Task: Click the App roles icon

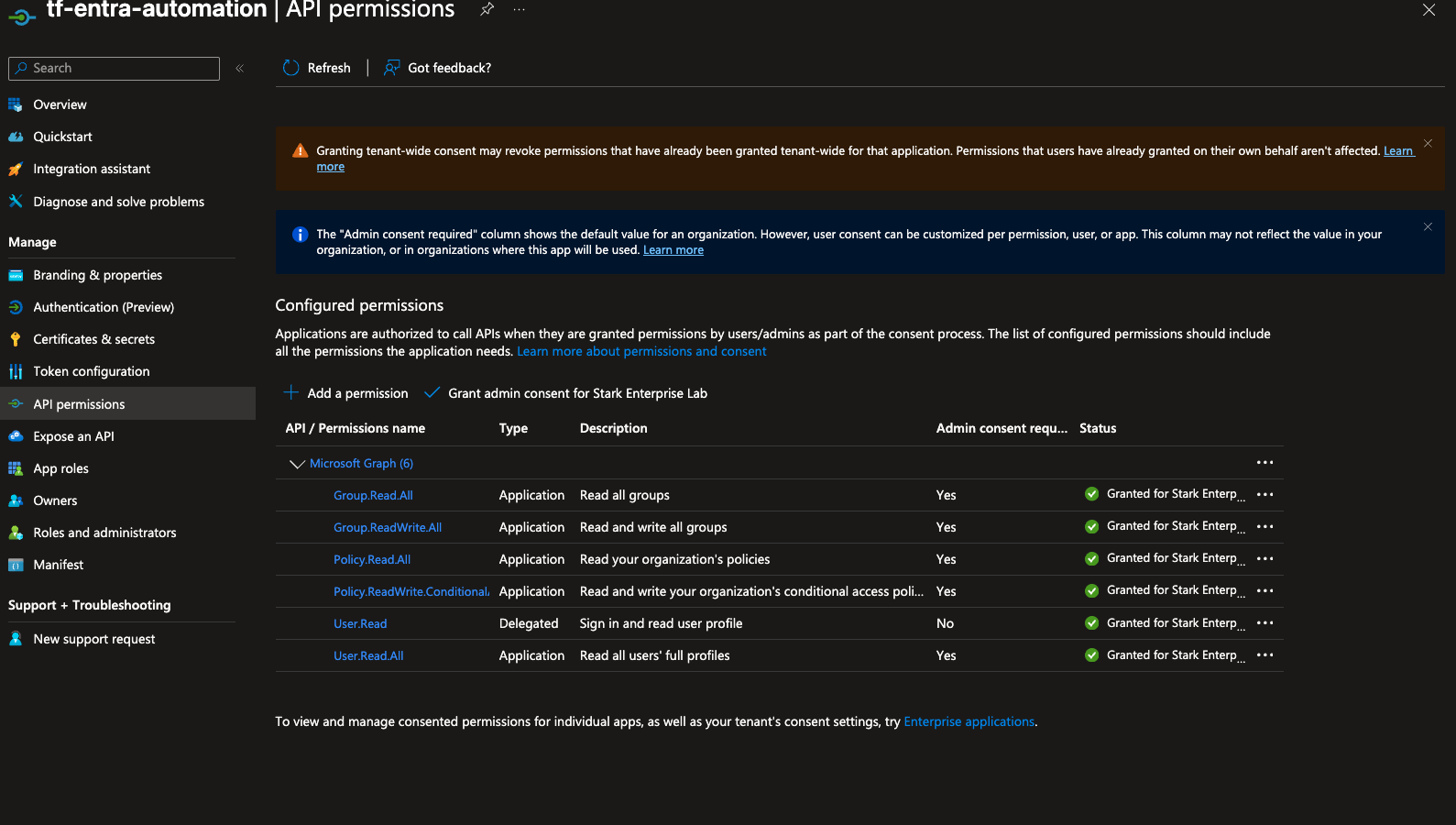Action: (16, 468)
